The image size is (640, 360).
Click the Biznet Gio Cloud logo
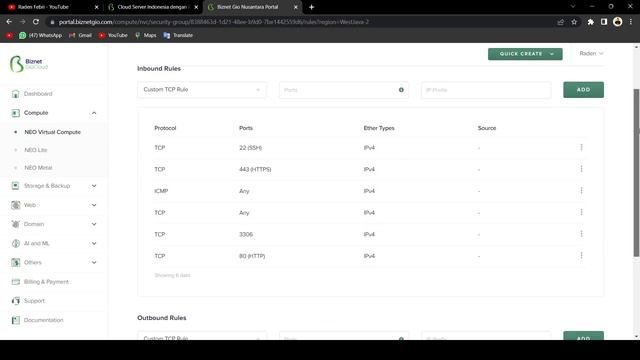click(x=29, y=64)
